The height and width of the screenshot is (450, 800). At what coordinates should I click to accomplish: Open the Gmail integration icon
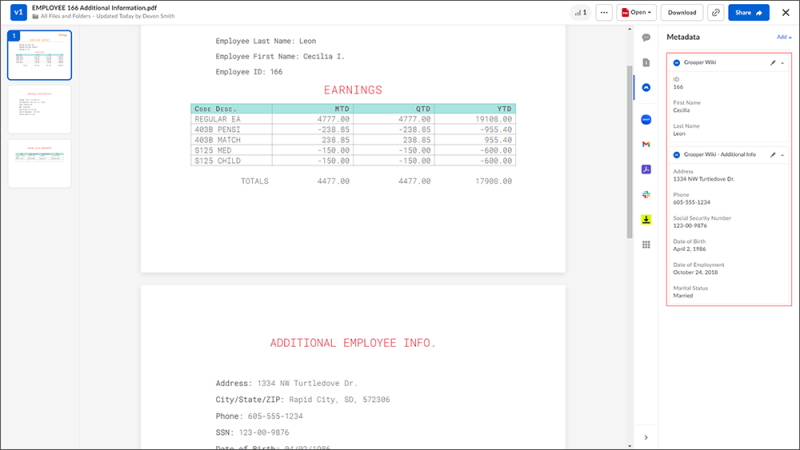point(646,144)
